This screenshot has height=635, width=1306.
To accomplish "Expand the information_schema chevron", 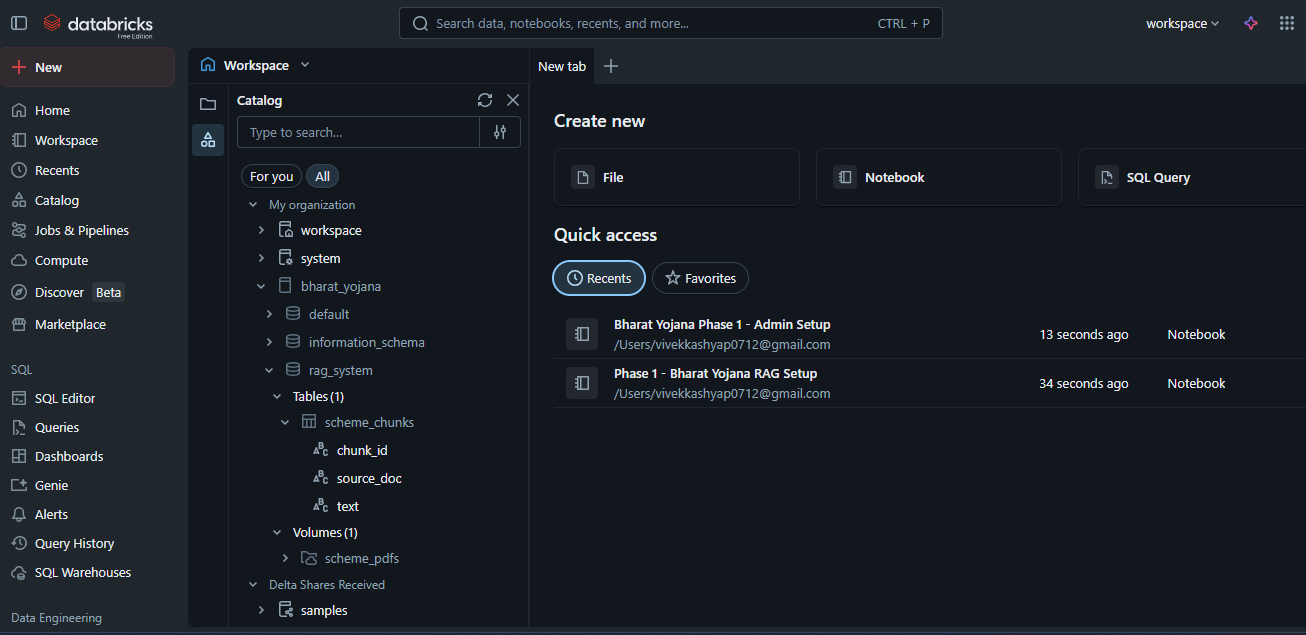I will click(269, 342).
